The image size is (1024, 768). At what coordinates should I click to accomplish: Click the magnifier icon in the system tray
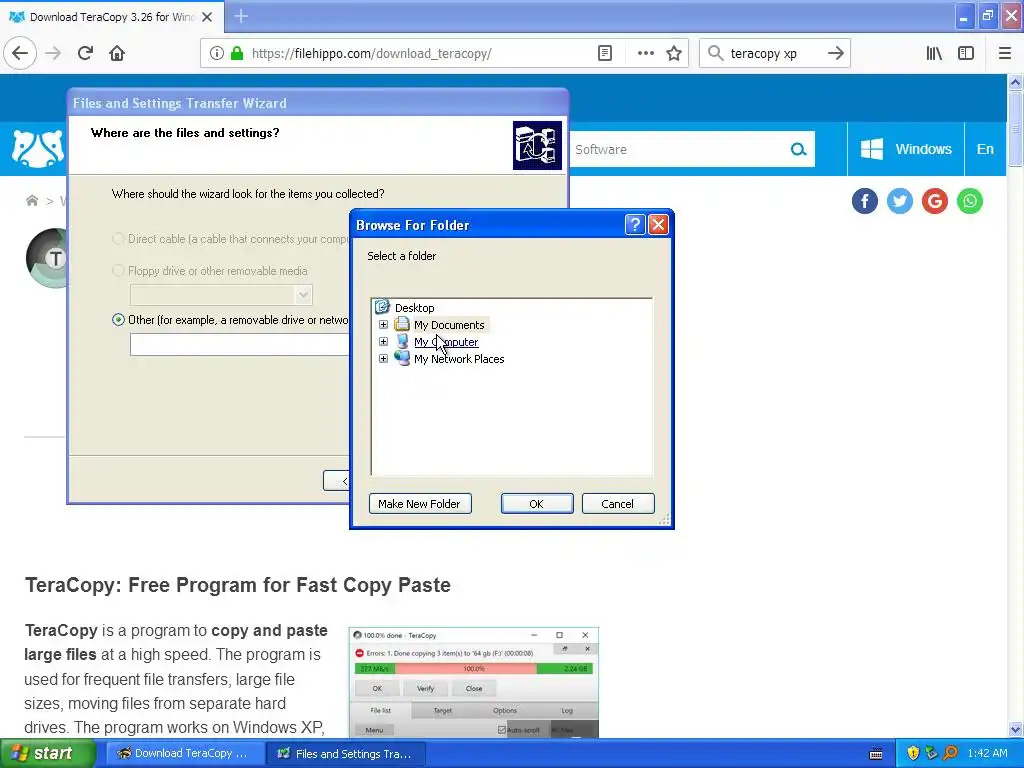click(950, 754)
